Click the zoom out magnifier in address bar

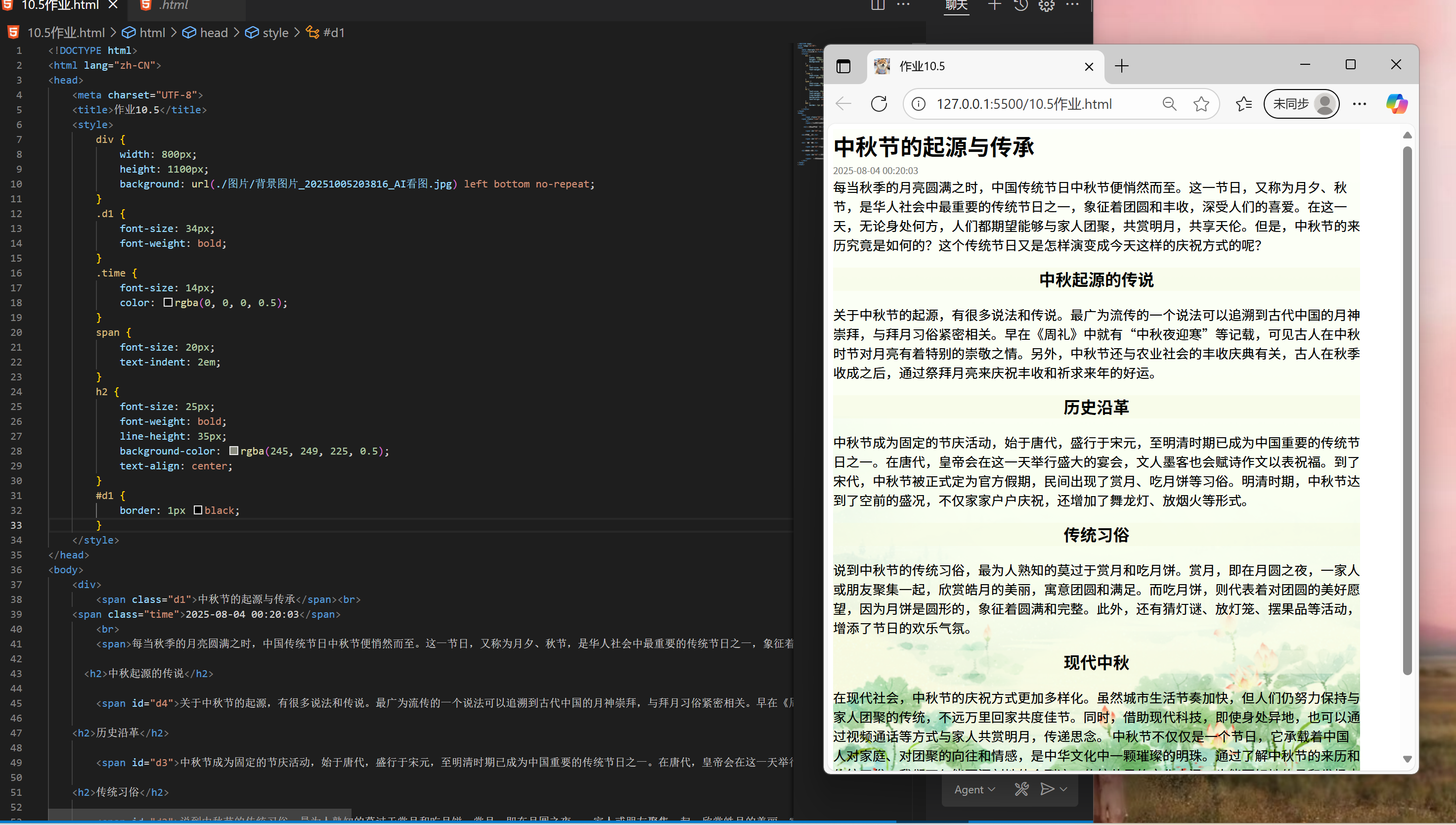(1169, 104)
